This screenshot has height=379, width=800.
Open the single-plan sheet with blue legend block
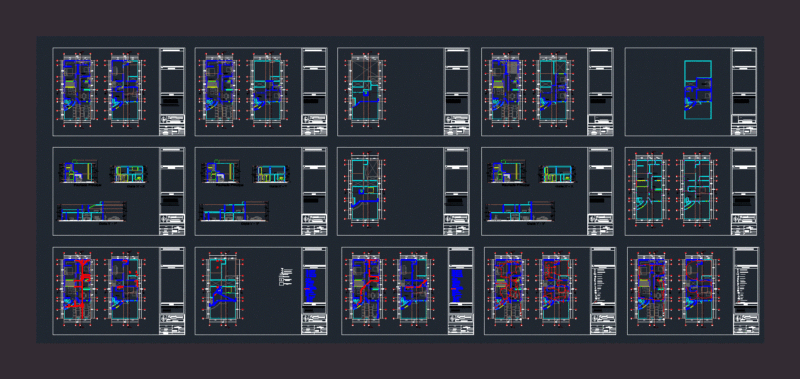tap(261, 291)
